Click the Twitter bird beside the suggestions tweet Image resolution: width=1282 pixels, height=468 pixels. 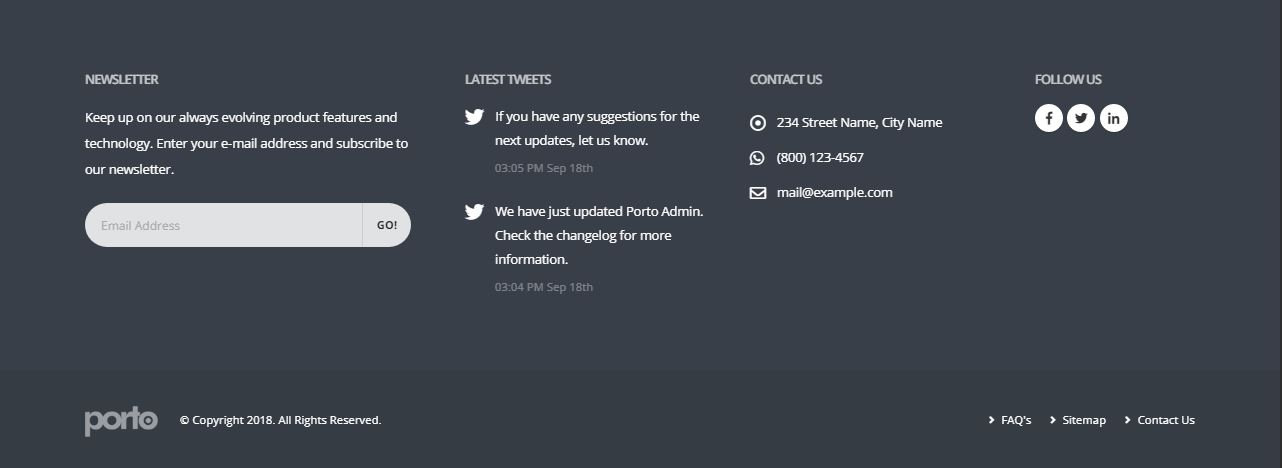tap(474, 117)
